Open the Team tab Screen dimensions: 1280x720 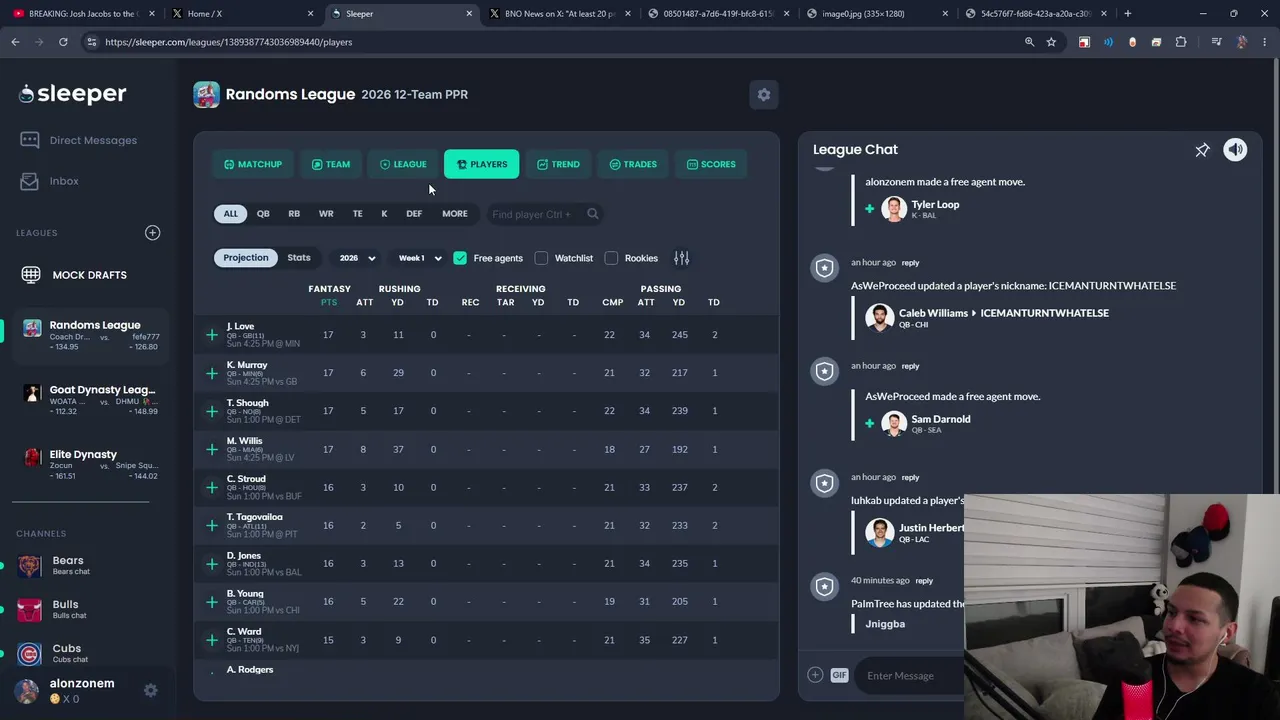point(331,164)
